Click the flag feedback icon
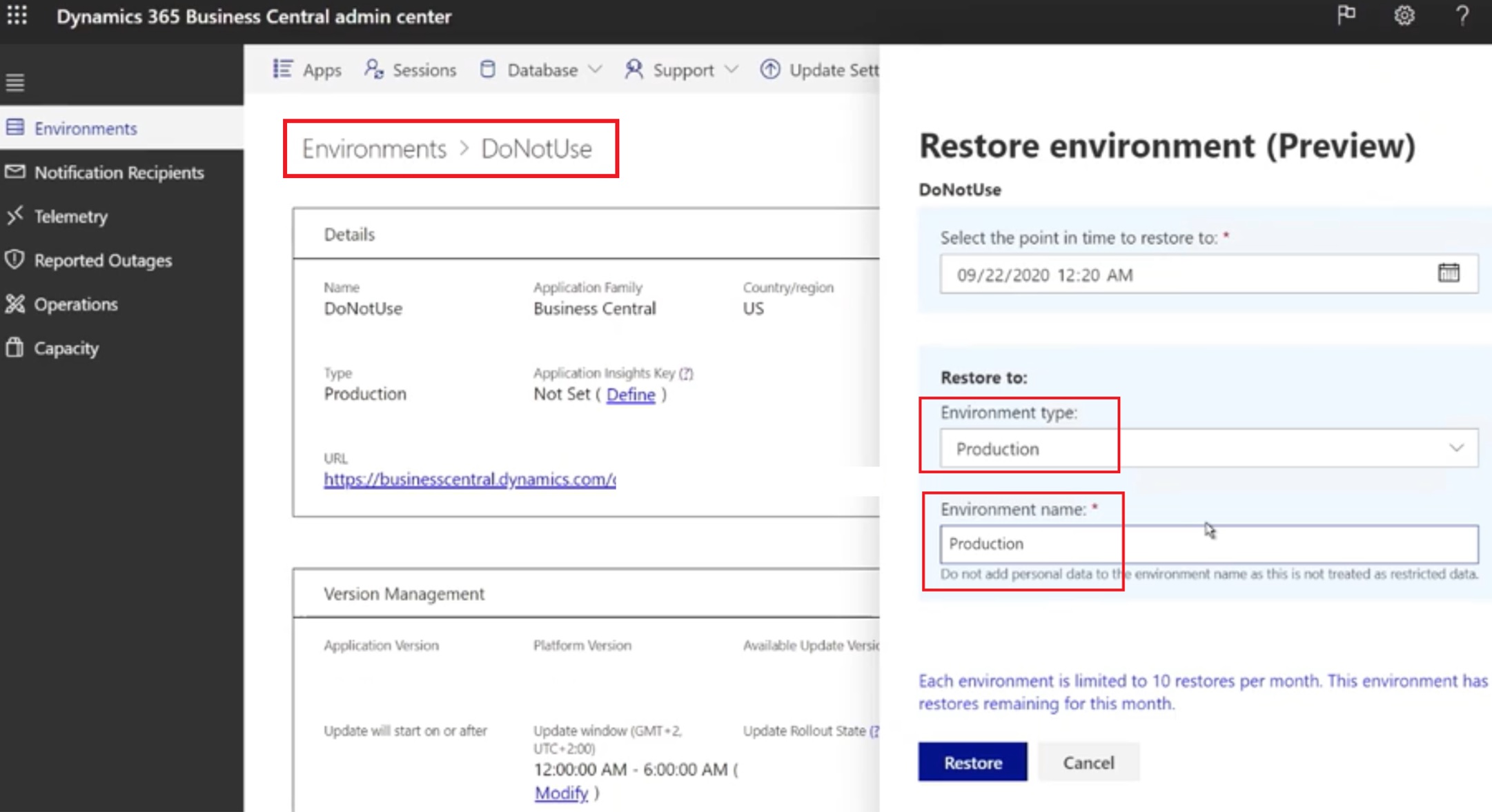1492x812 pixels. click(x=1346, y=15)
